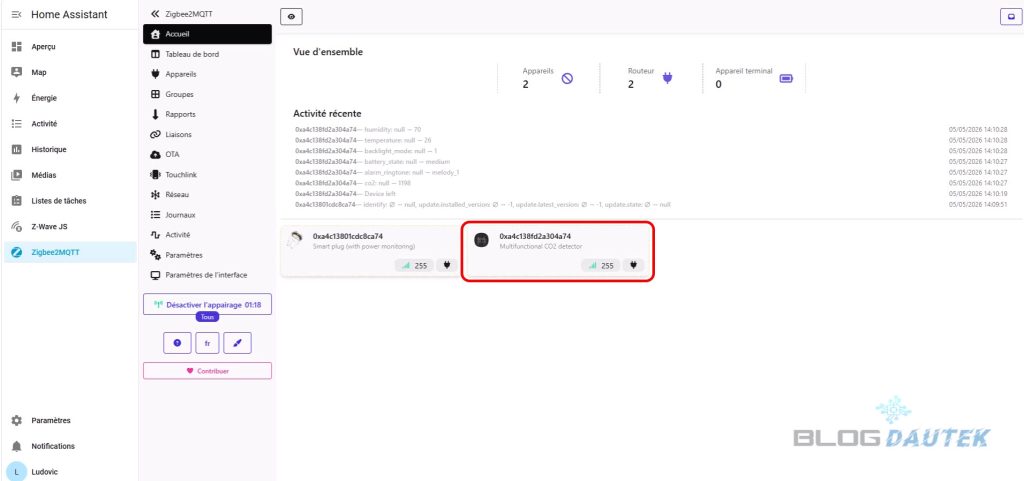Click the Appareil terminal battery icon
The image size is (1024, 481).
(x=786, y=79)
